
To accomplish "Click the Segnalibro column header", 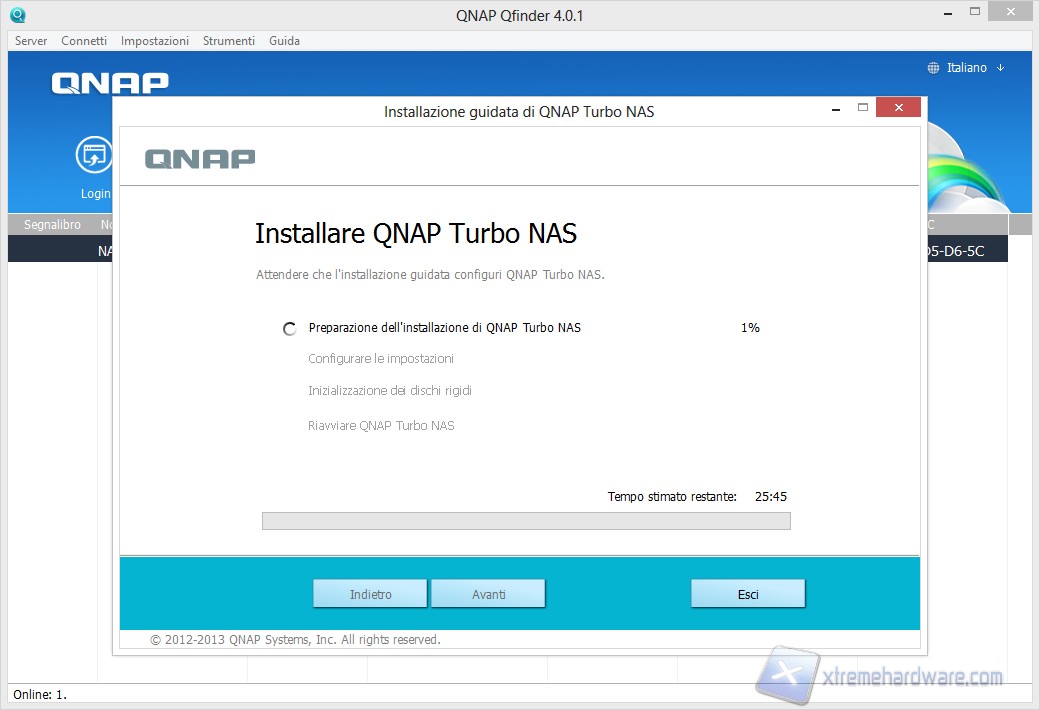I will click(52, 225).
